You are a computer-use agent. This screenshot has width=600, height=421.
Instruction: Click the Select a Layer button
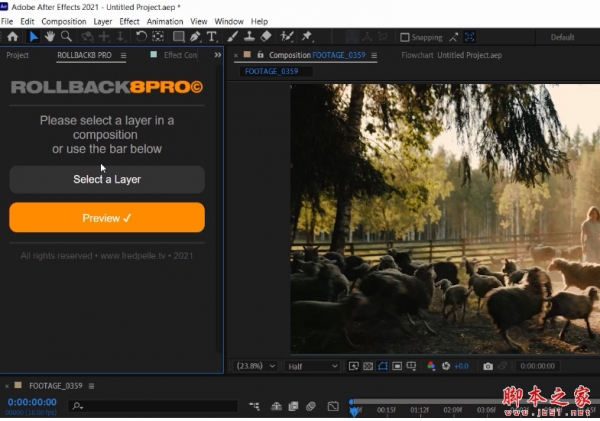[107, 179]
